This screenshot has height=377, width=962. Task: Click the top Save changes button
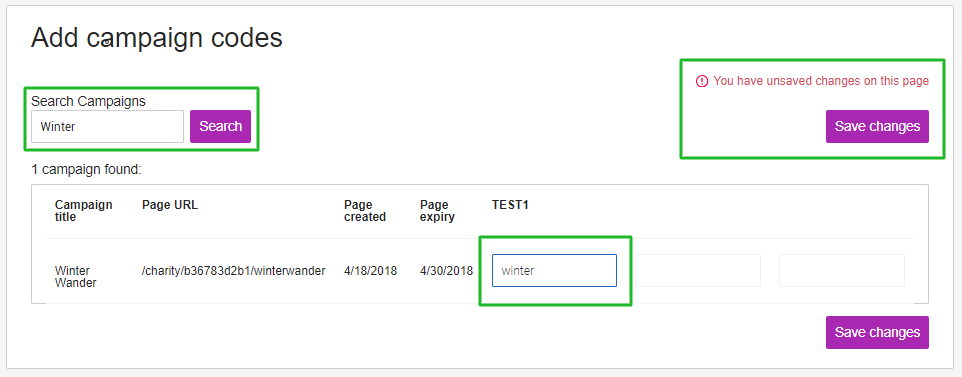(877, 126)
